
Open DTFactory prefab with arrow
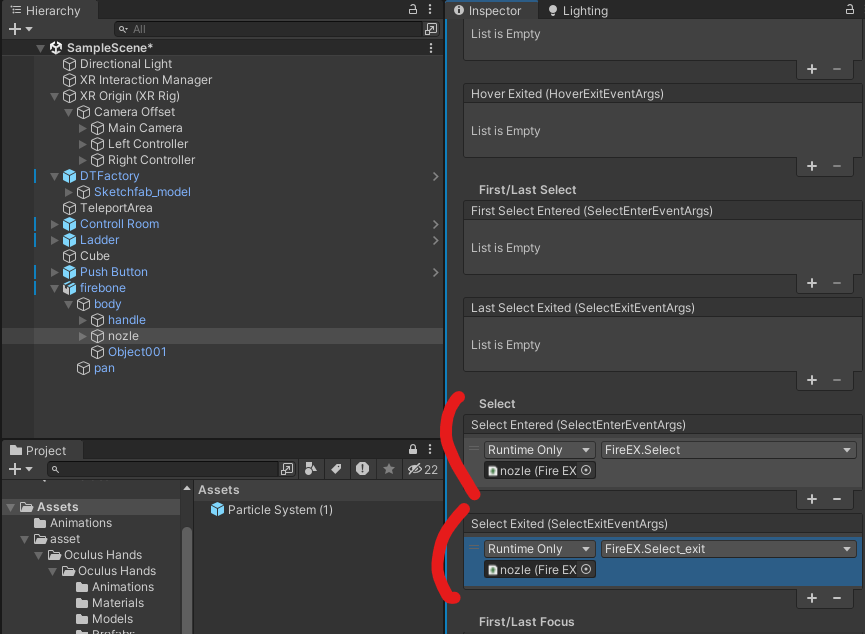point(435,176)
